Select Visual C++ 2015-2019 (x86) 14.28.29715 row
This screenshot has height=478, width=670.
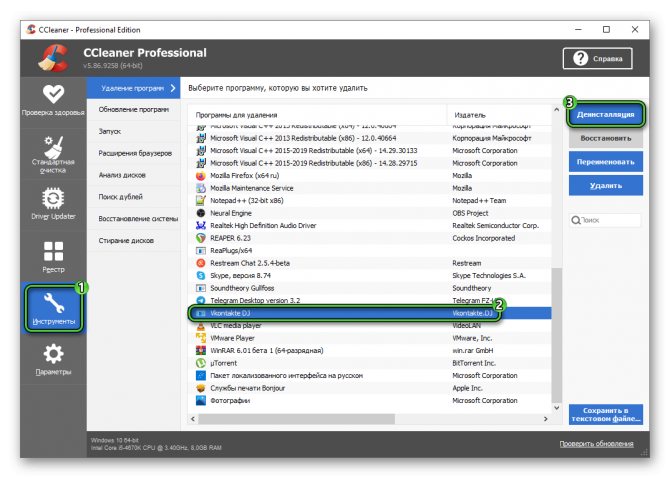coord(370,163)
